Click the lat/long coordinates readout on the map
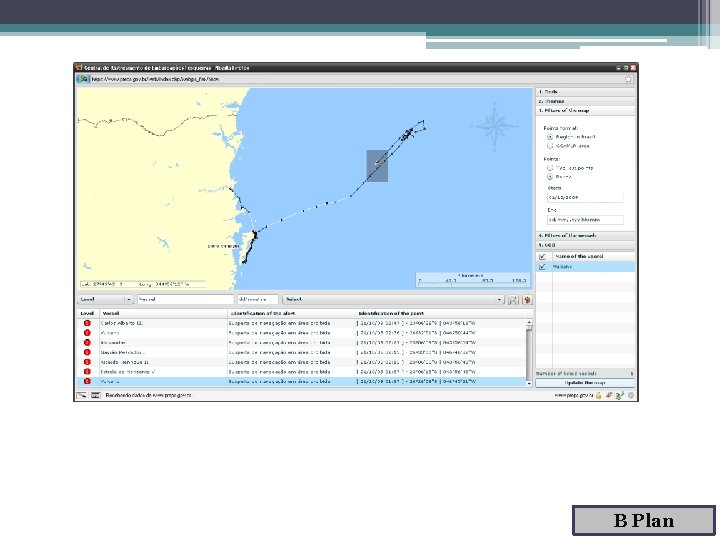The height and width of the screenshot is (540, 720). [x=143, y=284]
